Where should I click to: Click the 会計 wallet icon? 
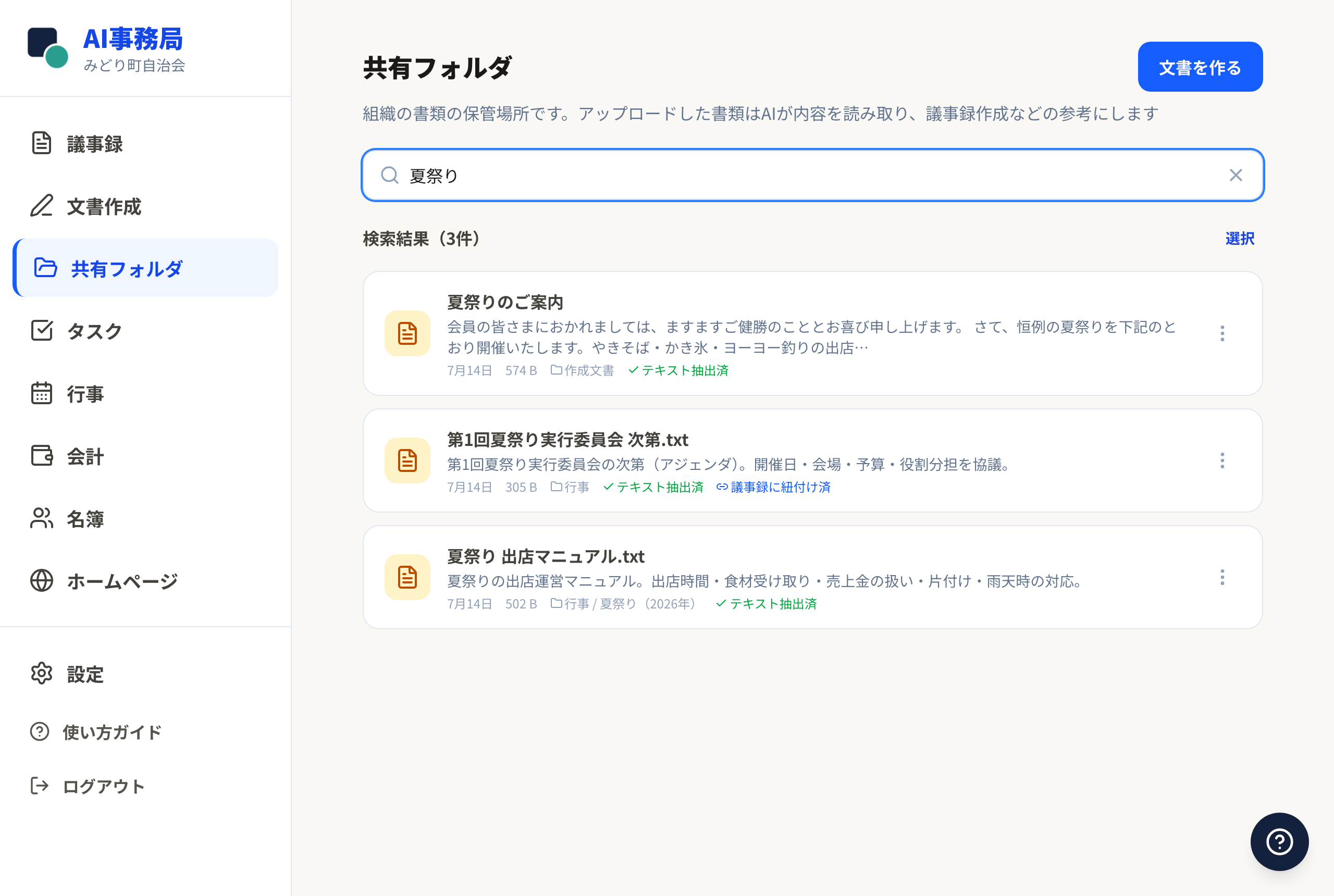pyautogui.click(x=41, y=455)
